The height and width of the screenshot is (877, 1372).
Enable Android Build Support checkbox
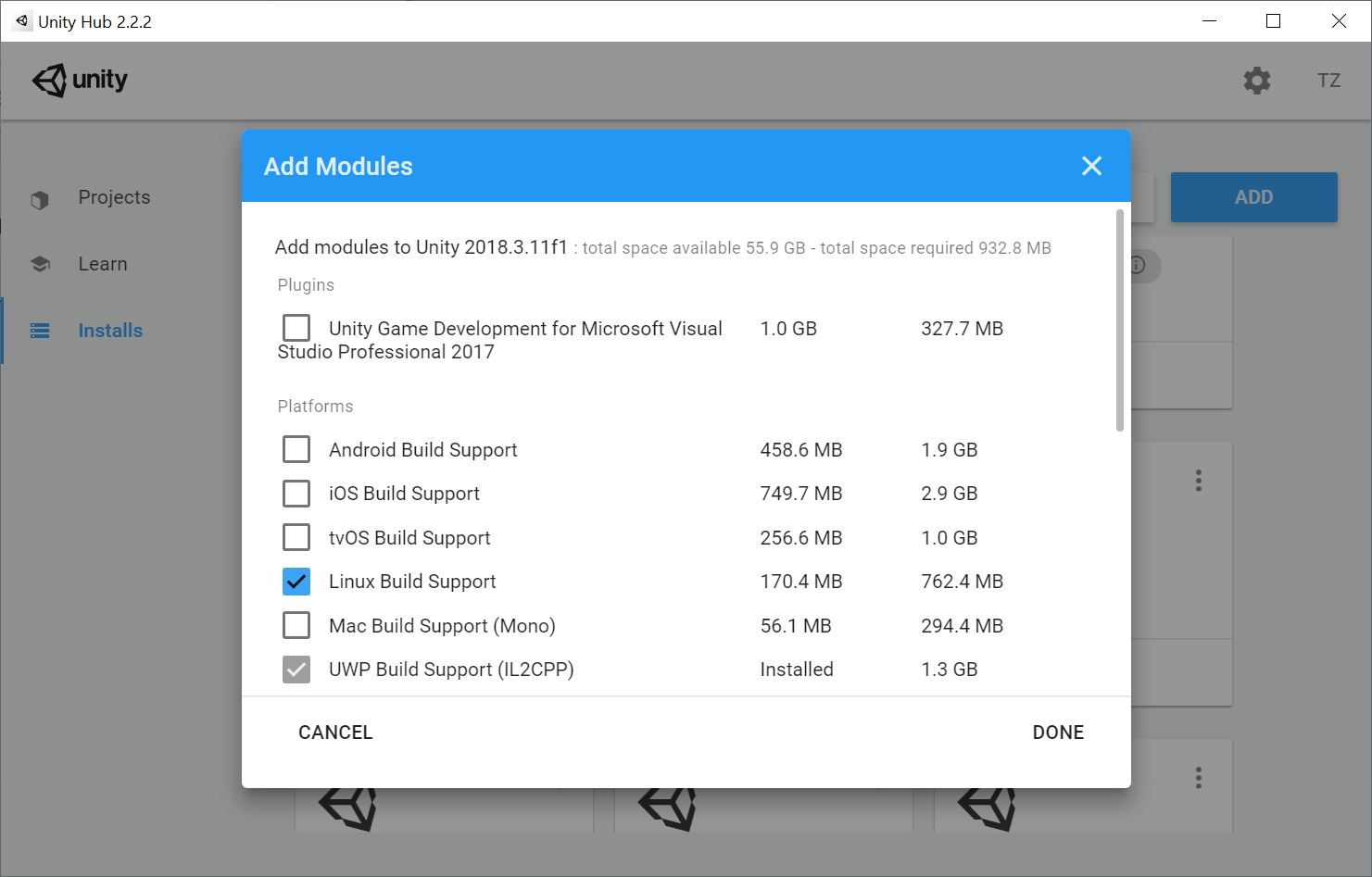point(296,449)
